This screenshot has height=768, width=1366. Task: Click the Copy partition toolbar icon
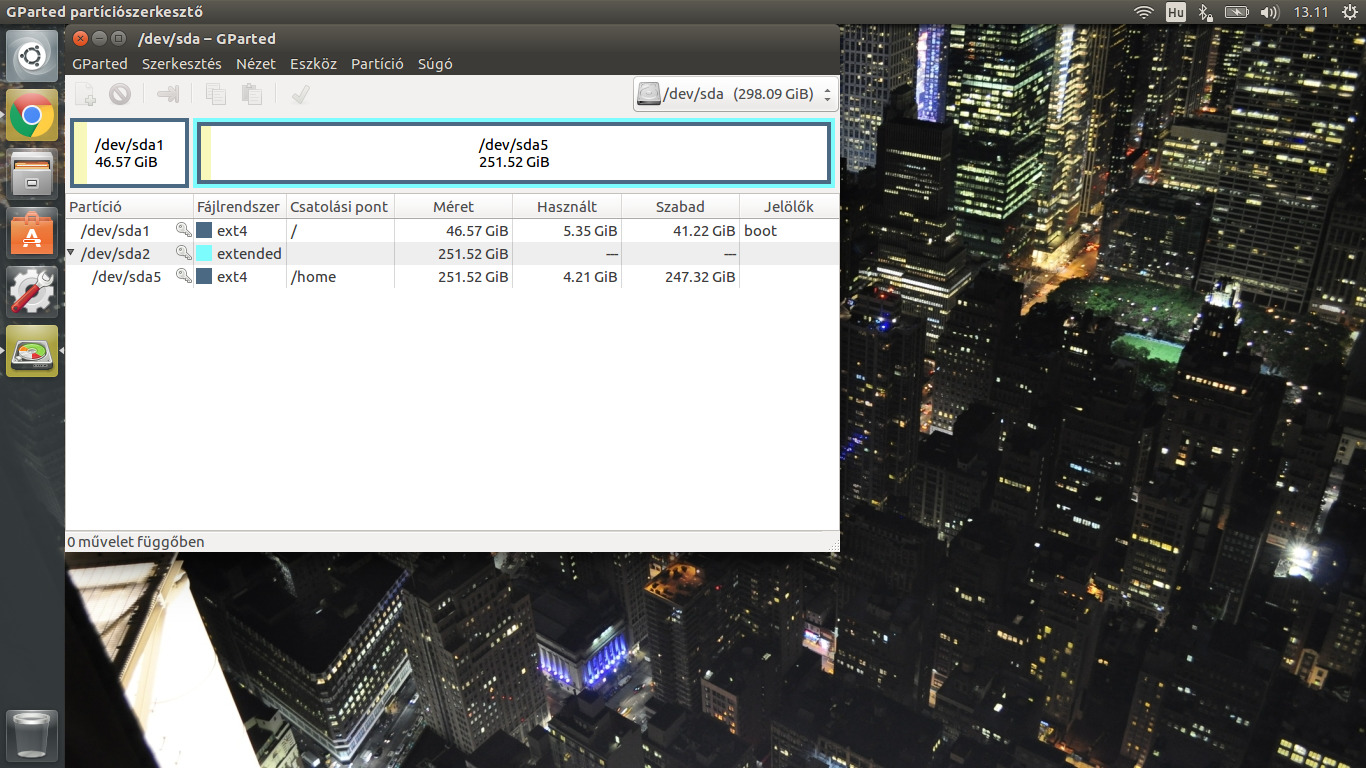tap(215, 94)
